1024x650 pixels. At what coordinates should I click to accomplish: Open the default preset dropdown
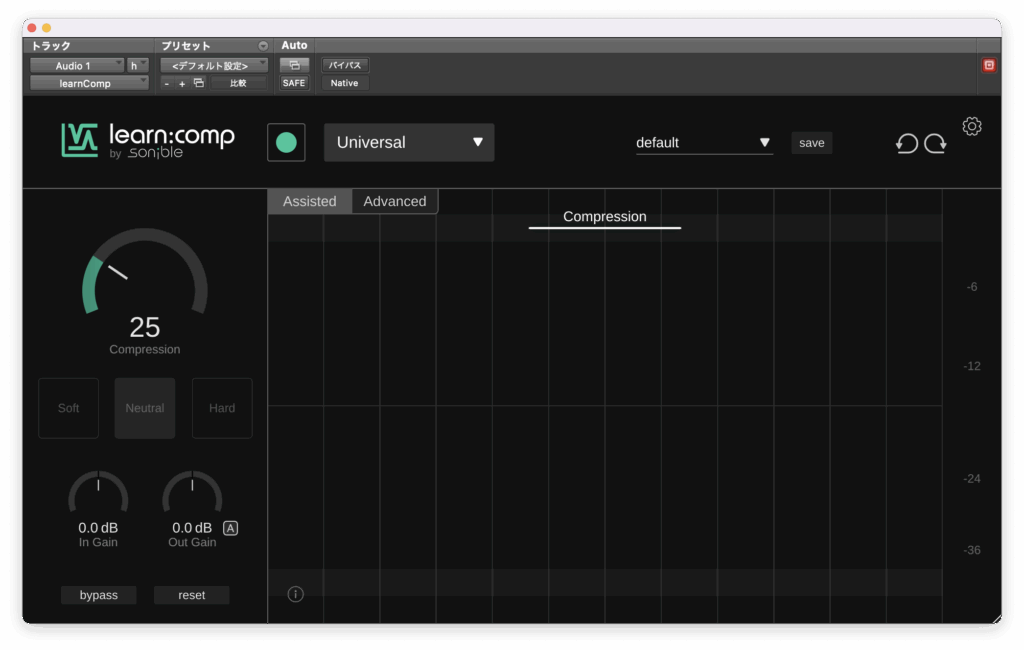point(704,142)
